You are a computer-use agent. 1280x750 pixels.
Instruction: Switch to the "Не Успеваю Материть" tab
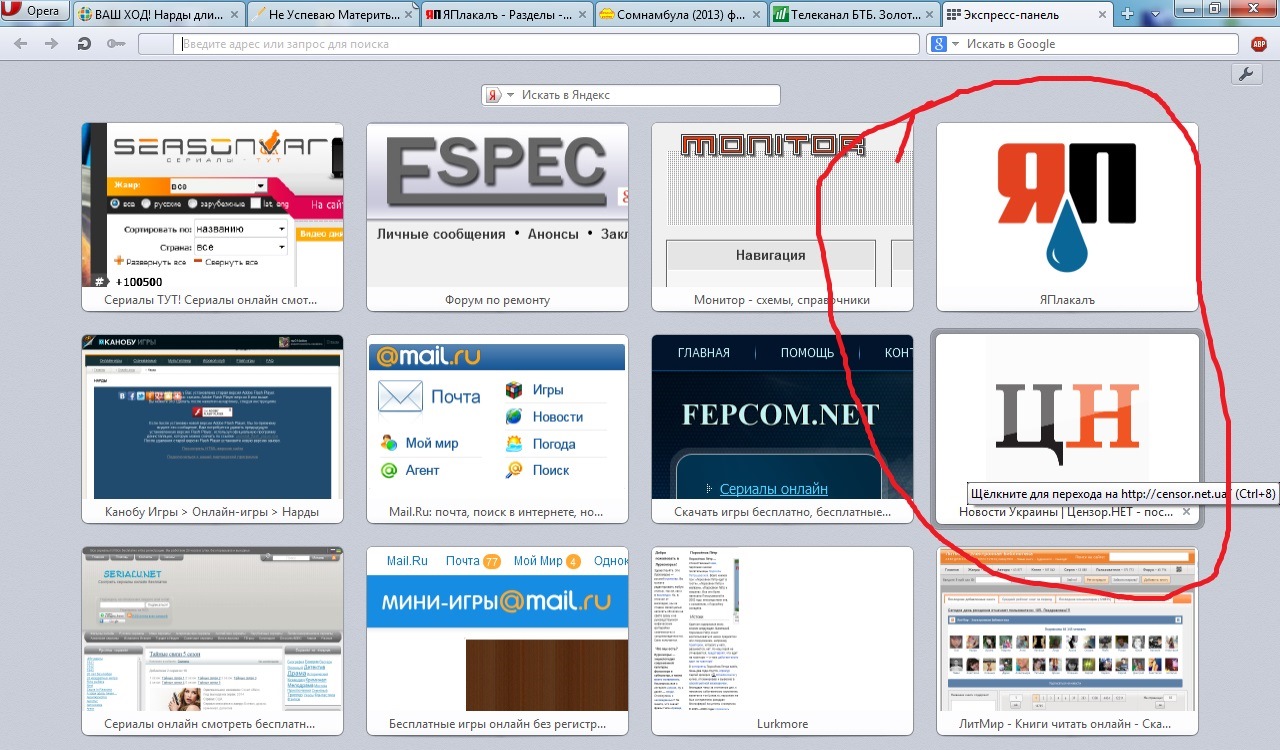[333, 14]
